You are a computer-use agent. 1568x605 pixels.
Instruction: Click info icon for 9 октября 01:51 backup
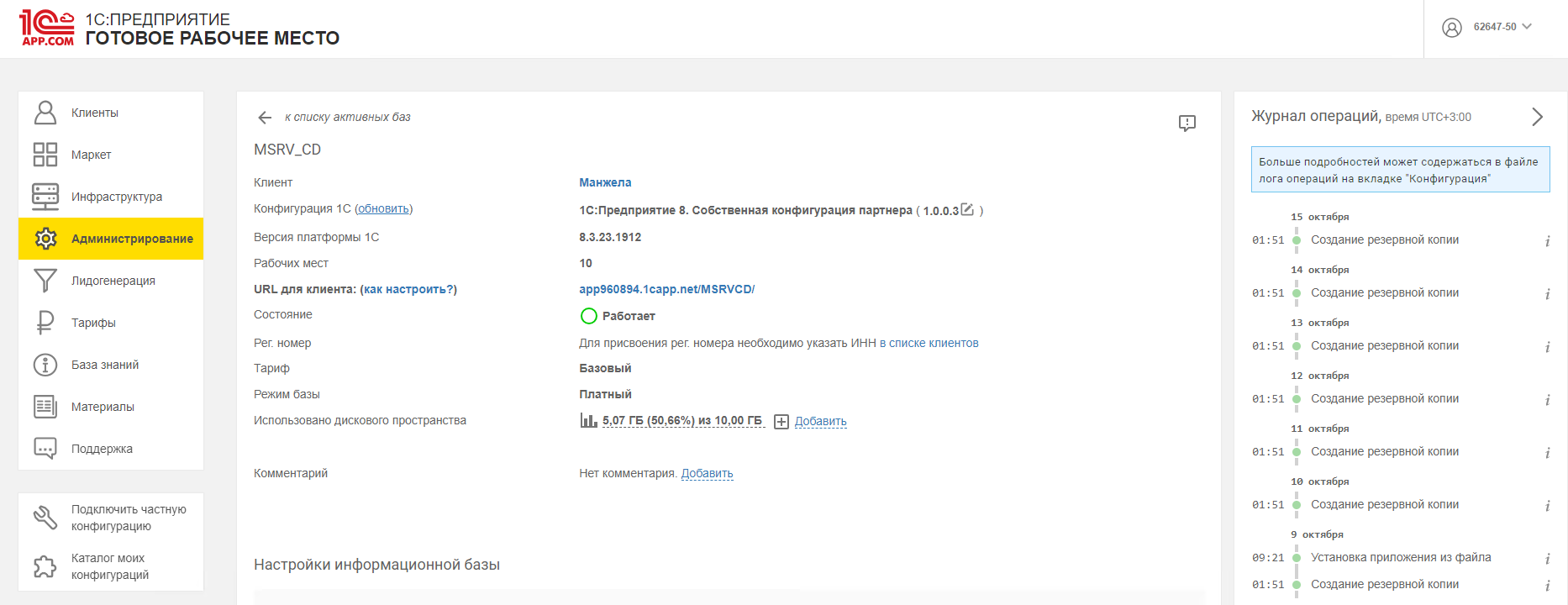[x=1547, y=586]
